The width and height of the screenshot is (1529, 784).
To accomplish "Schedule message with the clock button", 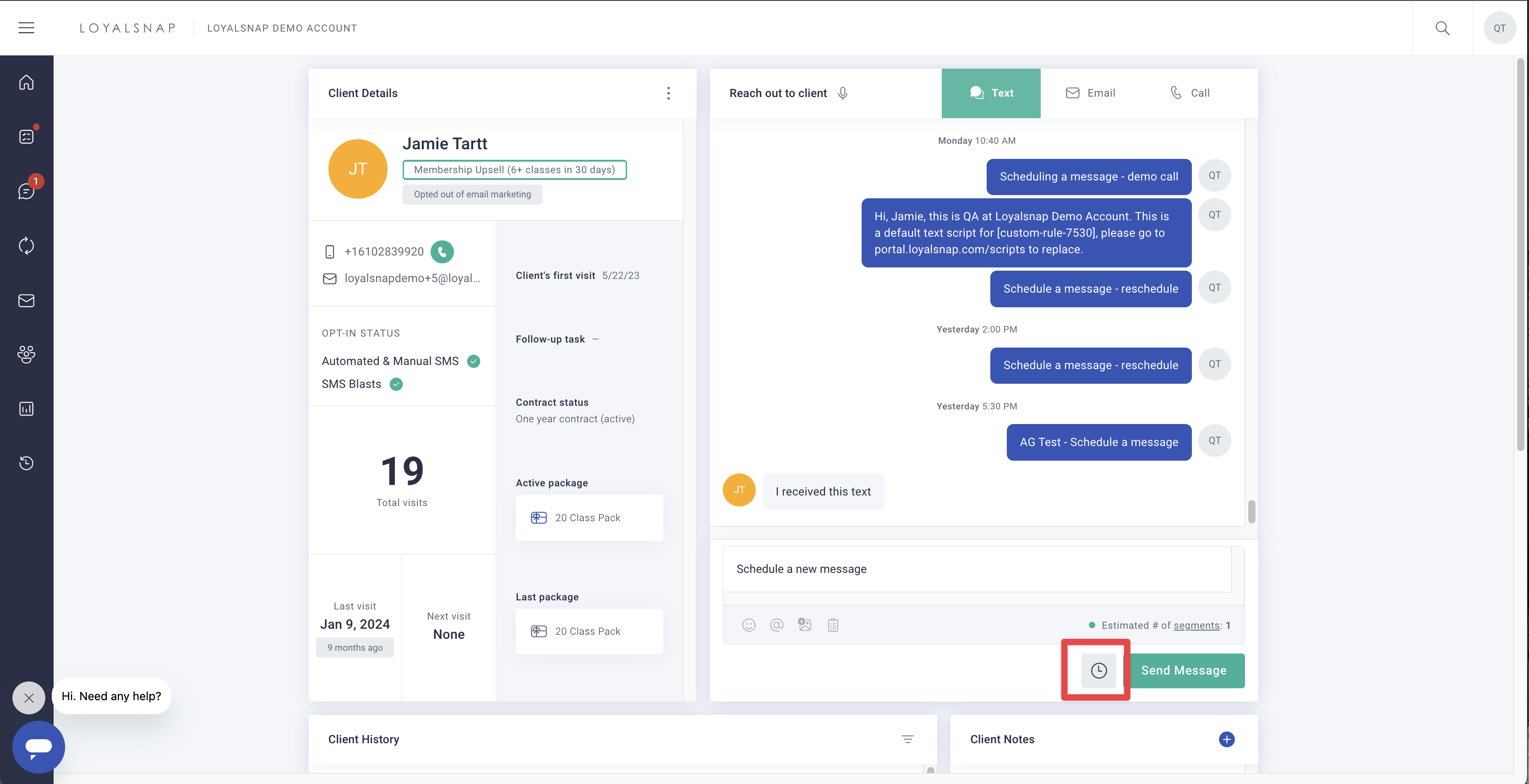I will click(x=1099, y=670).
